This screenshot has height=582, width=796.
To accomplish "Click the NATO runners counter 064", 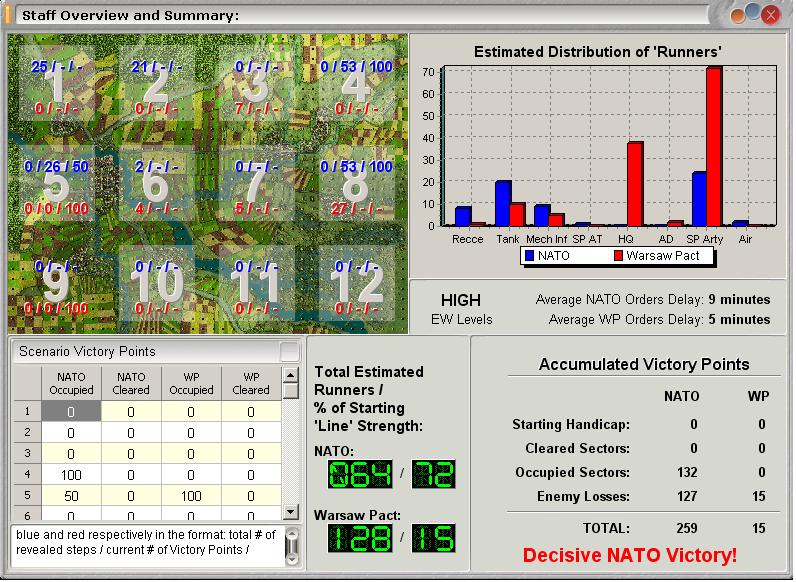I will pos(360,474).
